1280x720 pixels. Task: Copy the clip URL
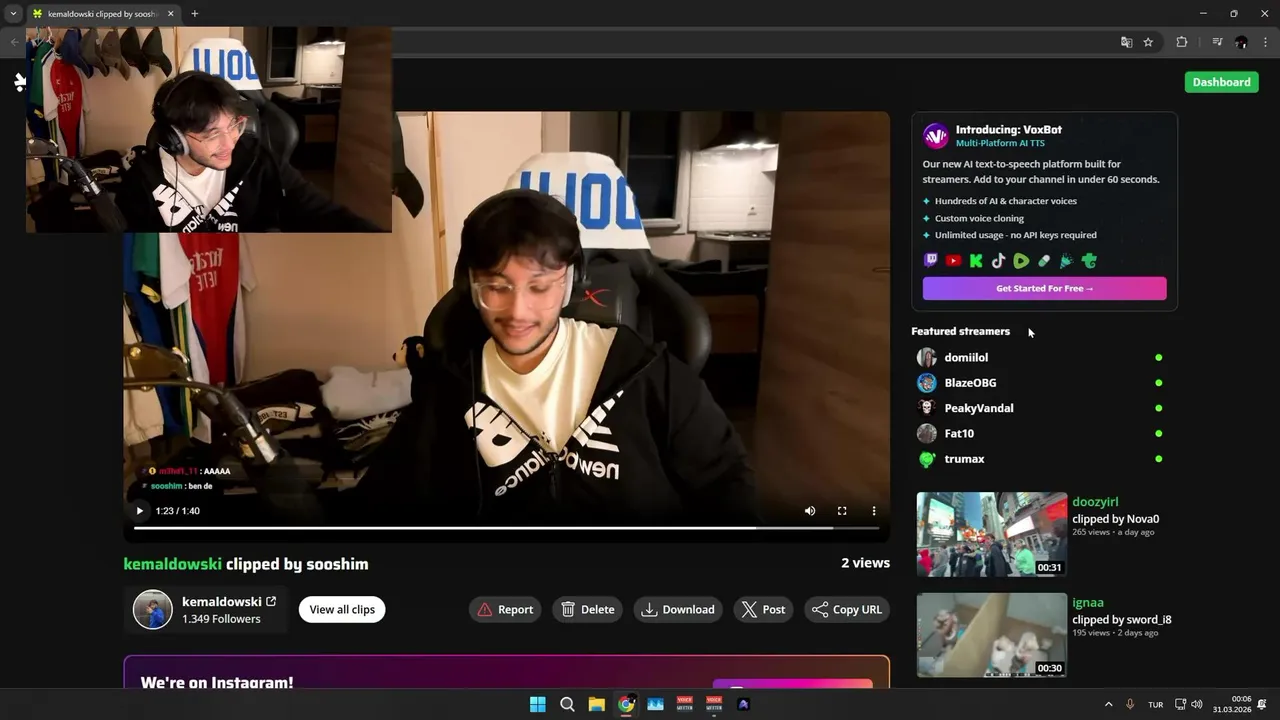point(847,610)
